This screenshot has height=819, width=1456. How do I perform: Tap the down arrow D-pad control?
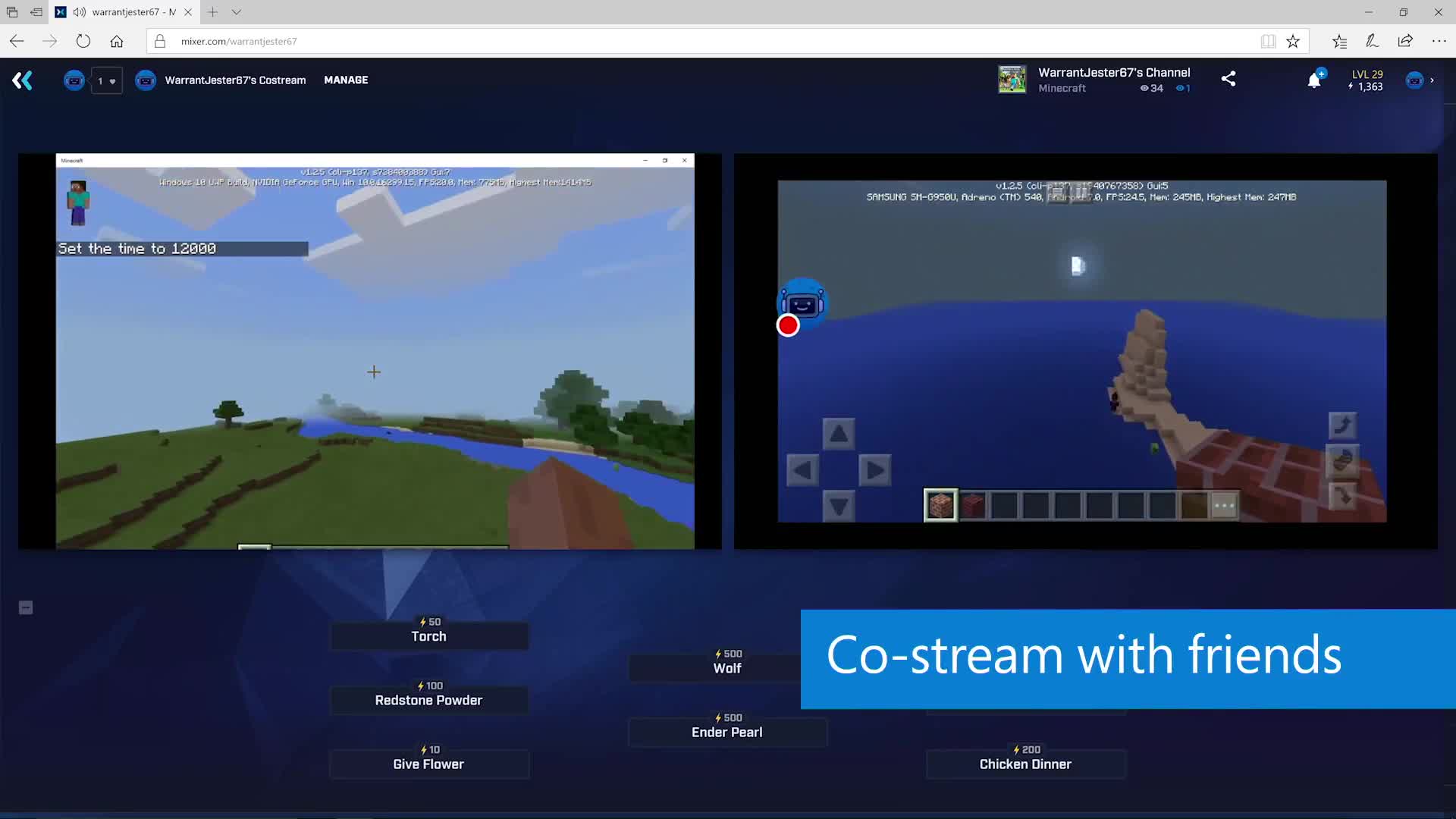pos(839,506)
